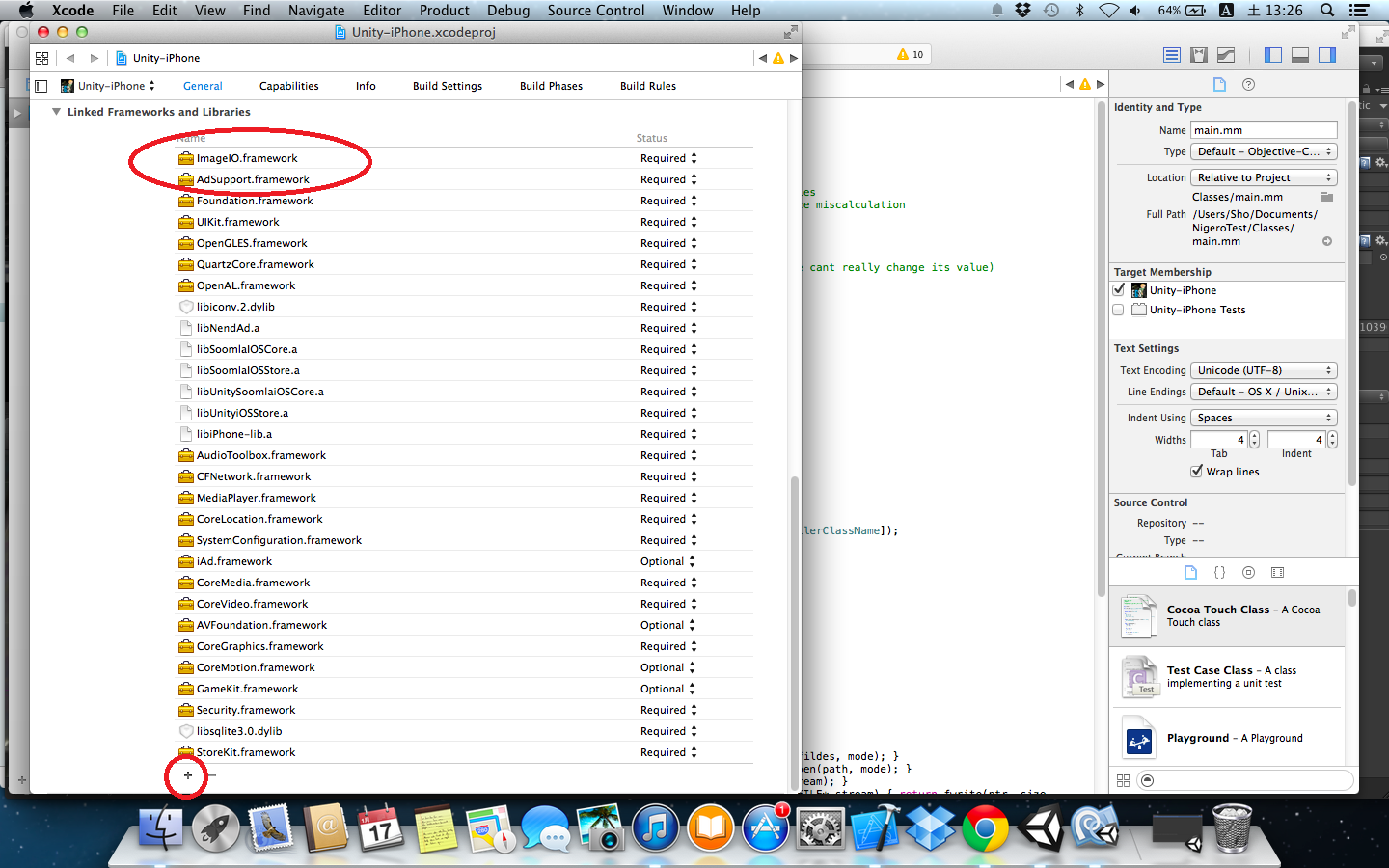Select the libNendAd.a library row
The height and width of the screenshot is (868, 1389).
(465, 328)
